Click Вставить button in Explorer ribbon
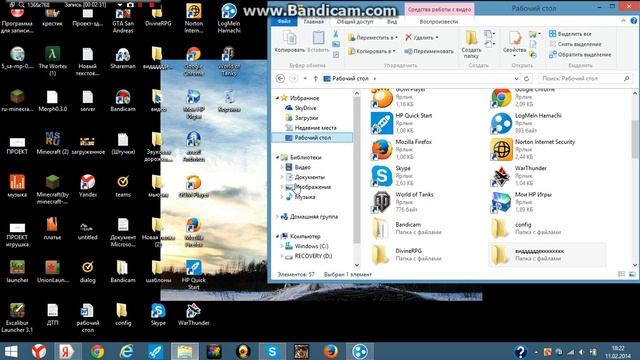This screenshot has height=360, width=640. click(318, 42)
